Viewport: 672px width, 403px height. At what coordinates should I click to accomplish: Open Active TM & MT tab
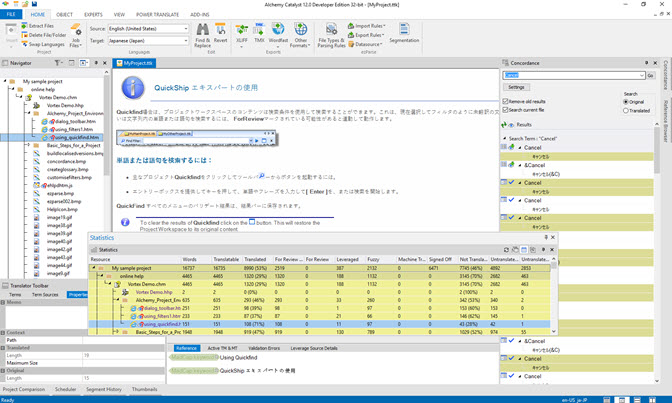click(222, 348)
